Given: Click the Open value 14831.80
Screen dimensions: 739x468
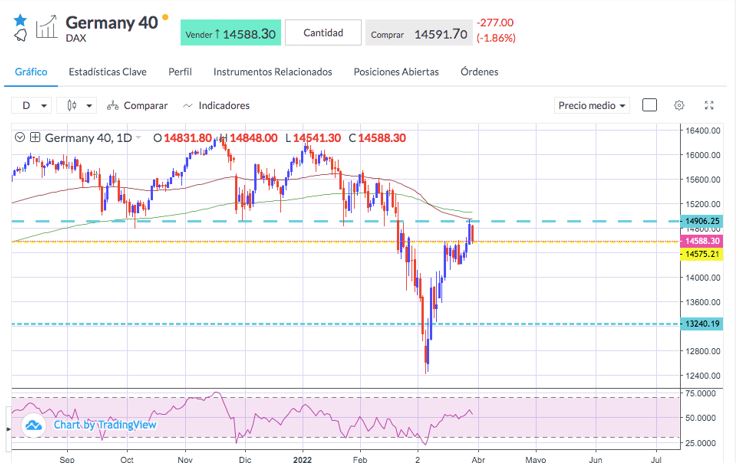Looking at the screenshot, I should tap(188, 138).
